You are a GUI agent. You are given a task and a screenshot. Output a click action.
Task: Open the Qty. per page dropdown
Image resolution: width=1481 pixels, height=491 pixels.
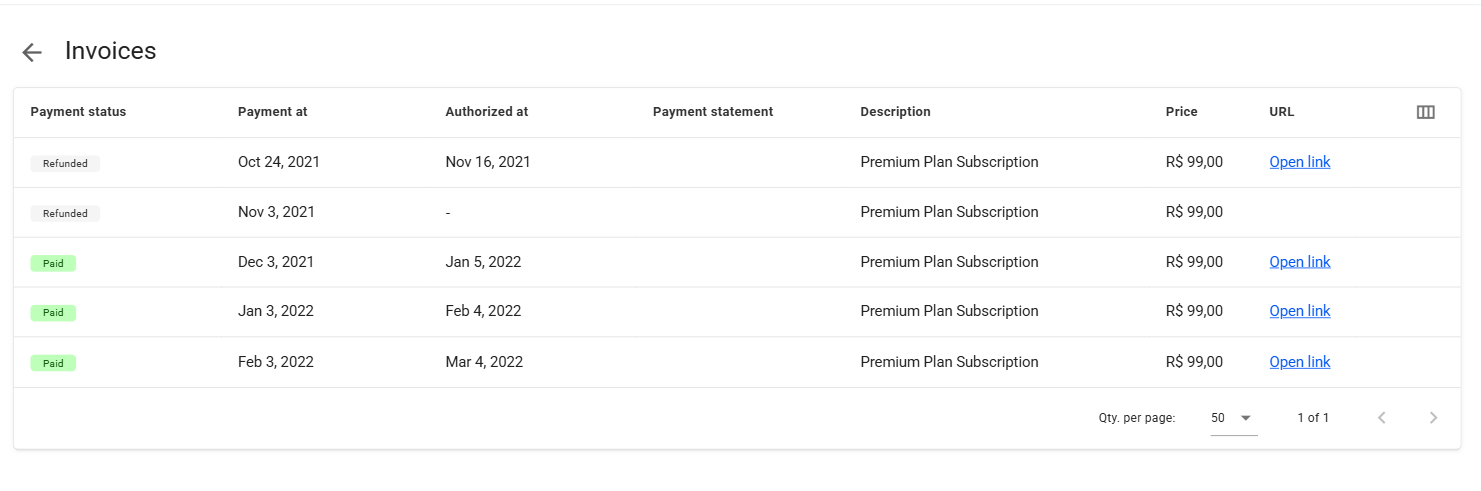coord(1233,418)
